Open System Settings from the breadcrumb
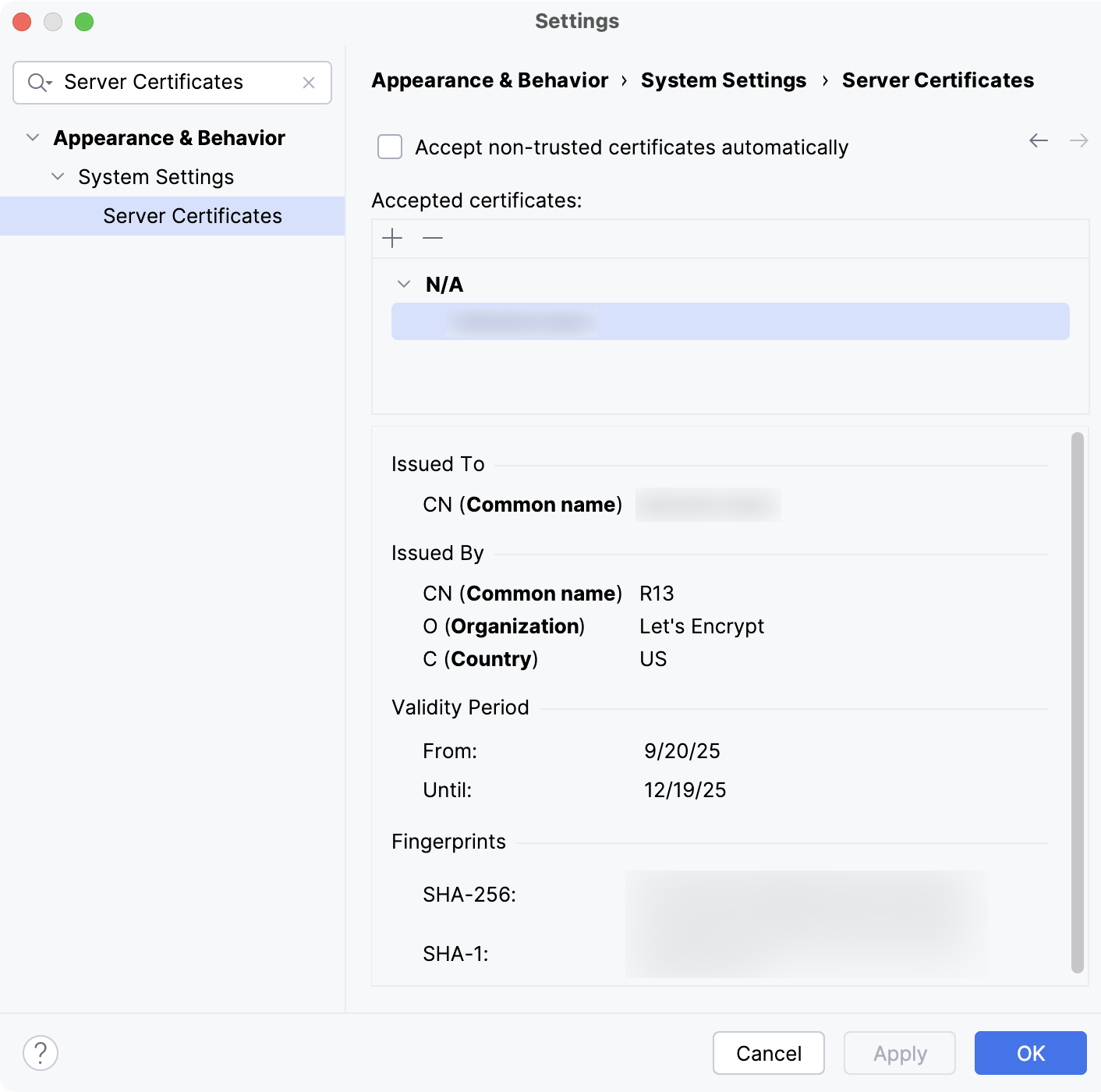Screen dimensions: 1101x1092 723,80
